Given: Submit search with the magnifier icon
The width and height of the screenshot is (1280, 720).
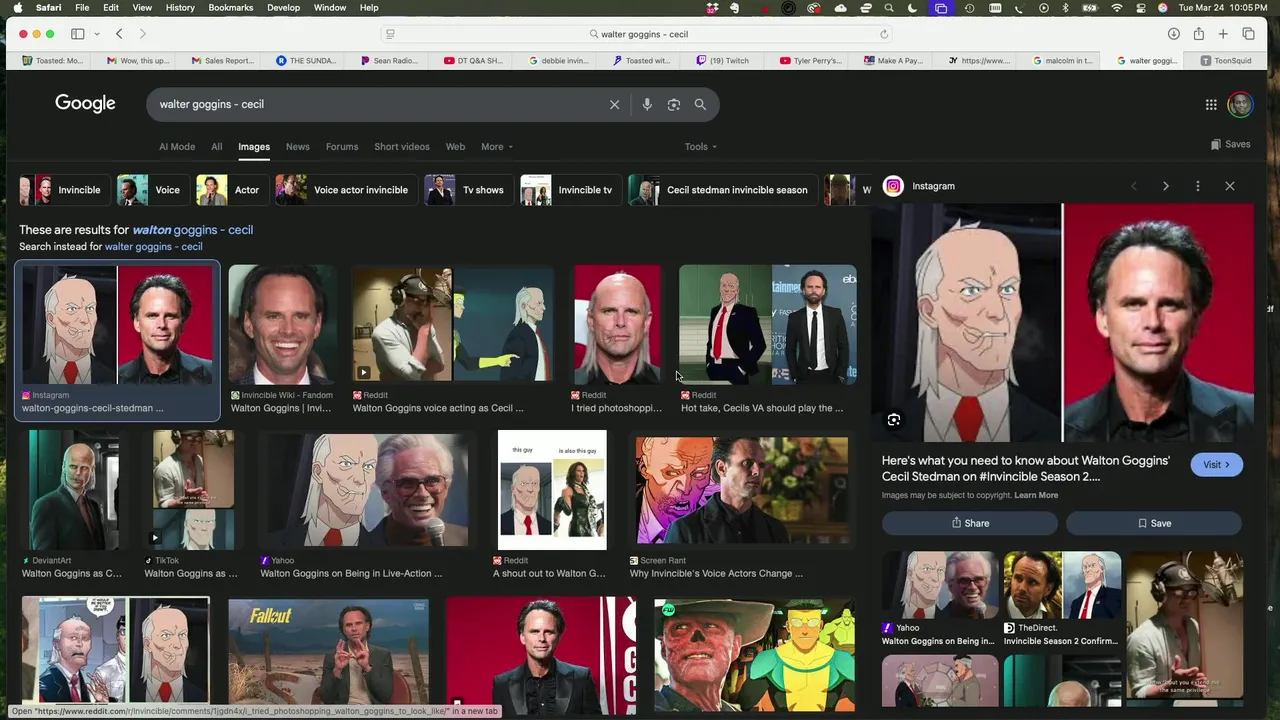Looking at the screenshot, I should pyautogui.click(x=700, y=104).
